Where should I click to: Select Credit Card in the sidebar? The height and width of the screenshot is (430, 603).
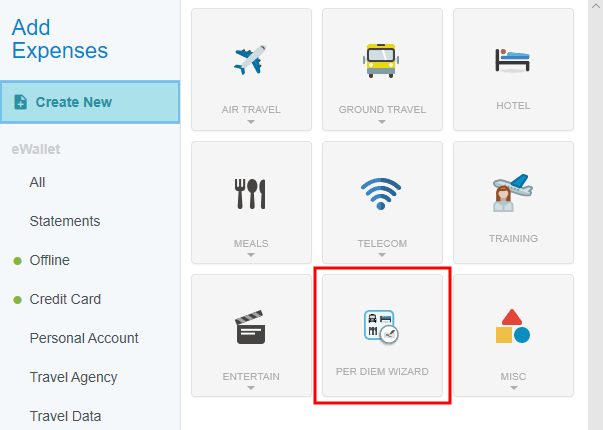65,299
